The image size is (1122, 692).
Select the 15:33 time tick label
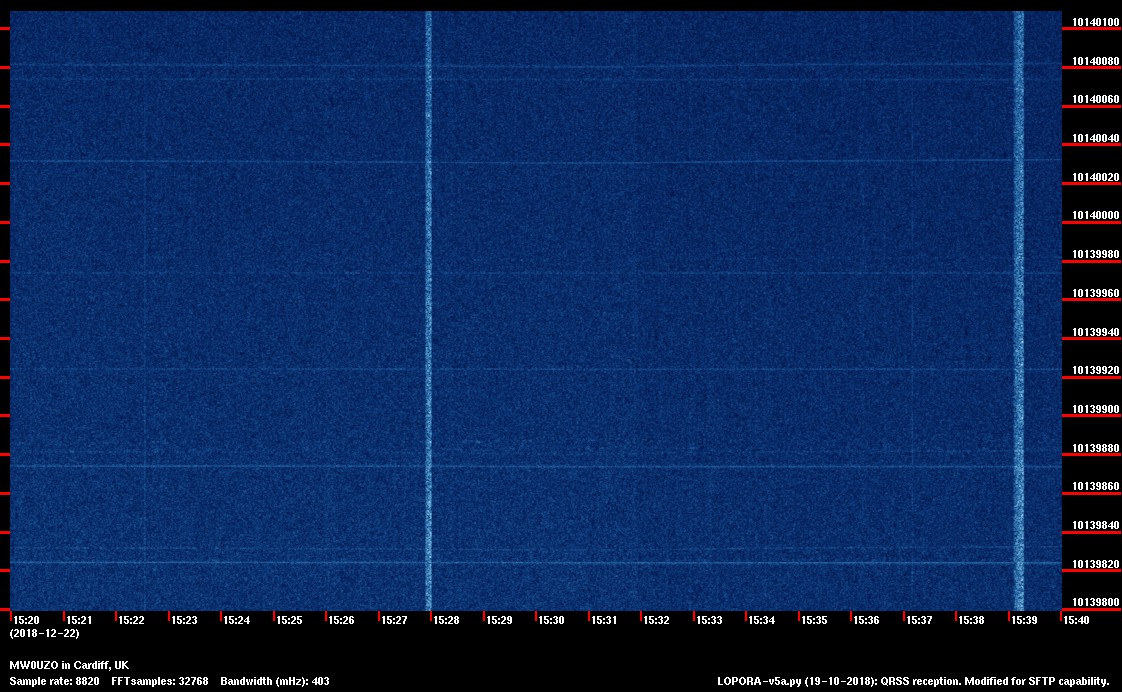(x=709, y=620)
